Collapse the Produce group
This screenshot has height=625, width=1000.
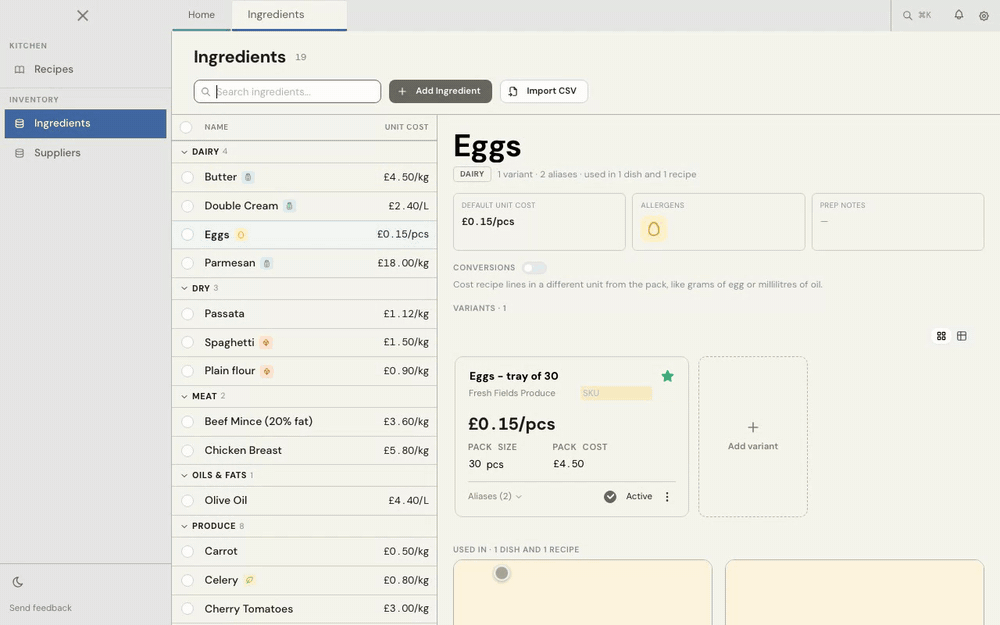click(x=184, y=526)
